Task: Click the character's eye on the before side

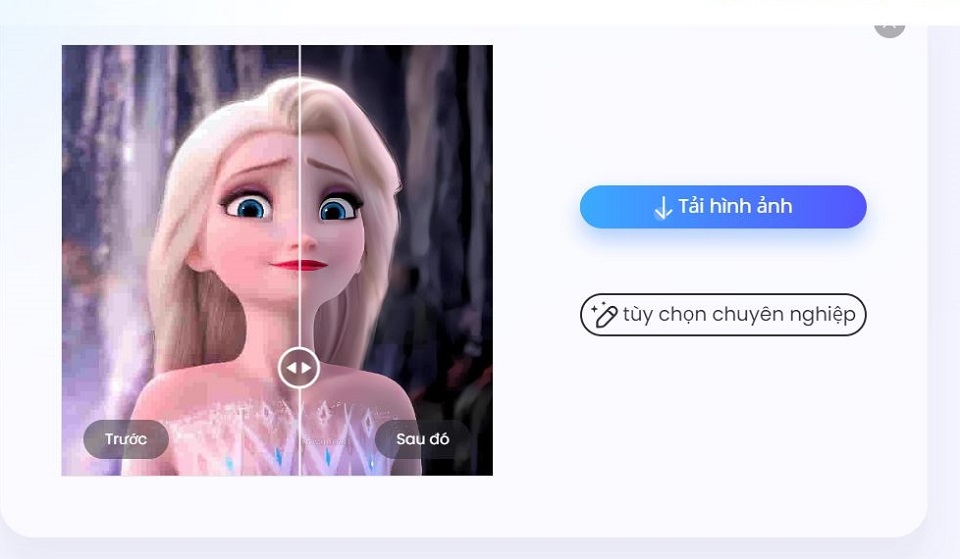Action: pos(250,206)
